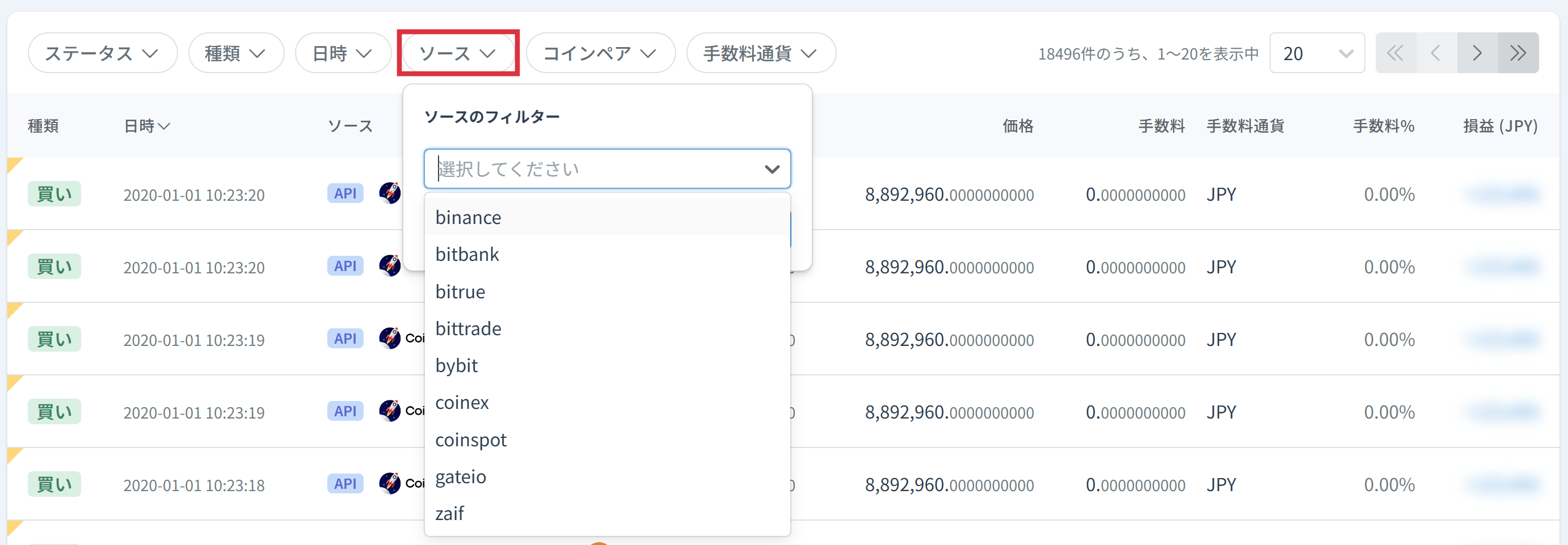Open the 手数料通貨 filter dropdown

[761, 53]
